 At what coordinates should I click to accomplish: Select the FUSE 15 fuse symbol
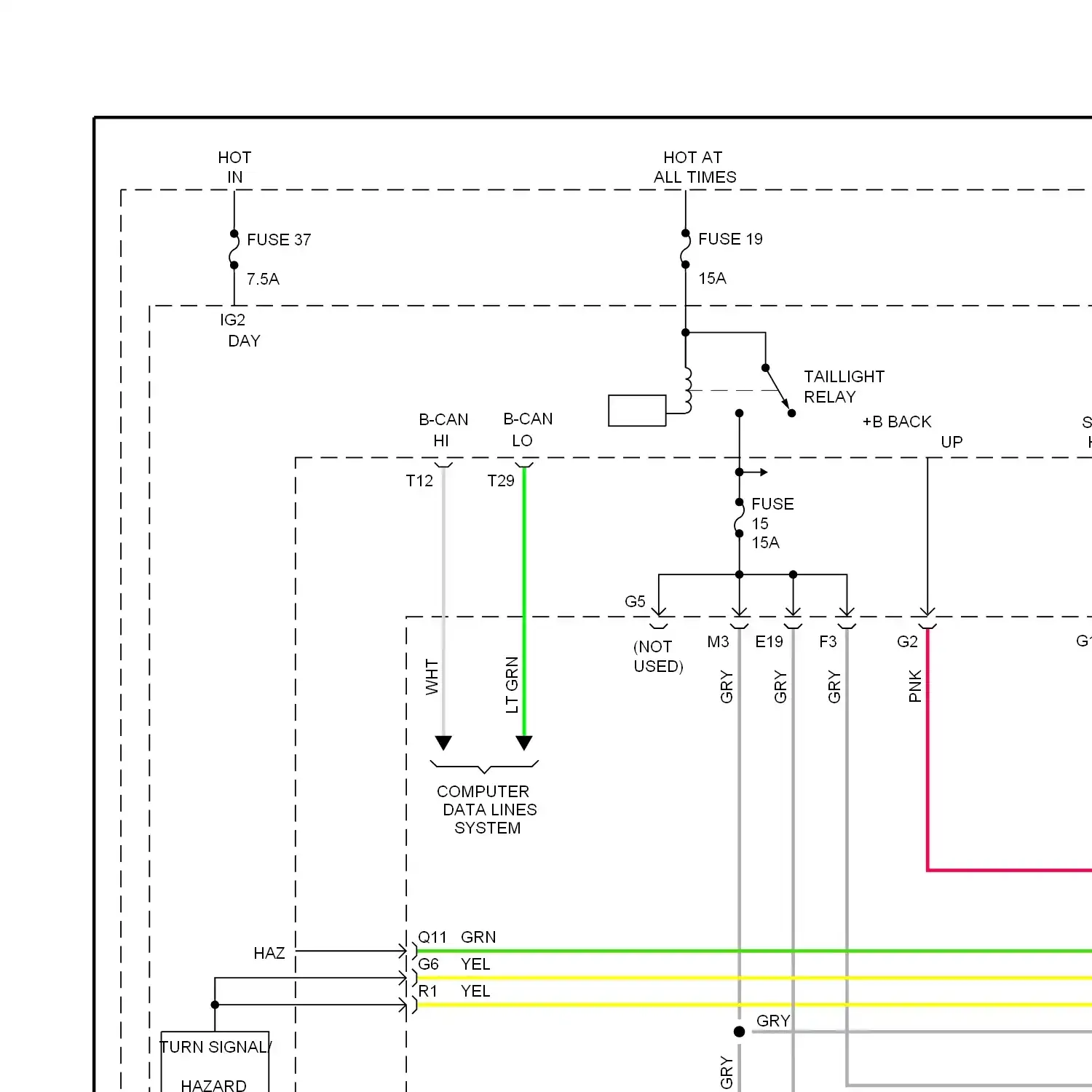point(739,518)
